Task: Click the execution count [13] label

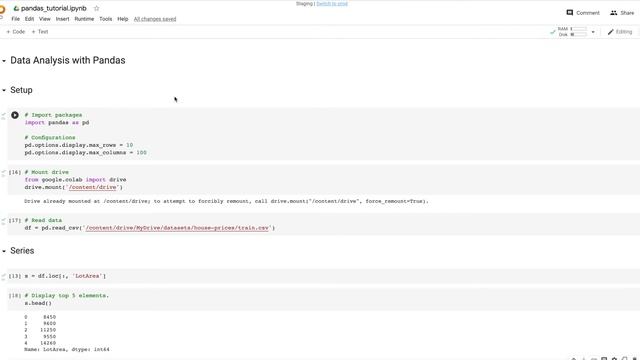Action: pyautogui.click(x=15, y=276)
